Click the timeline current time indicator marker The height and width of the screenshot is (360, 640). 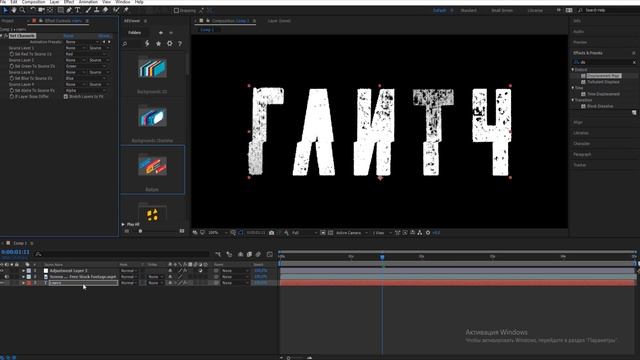point(382,257)
